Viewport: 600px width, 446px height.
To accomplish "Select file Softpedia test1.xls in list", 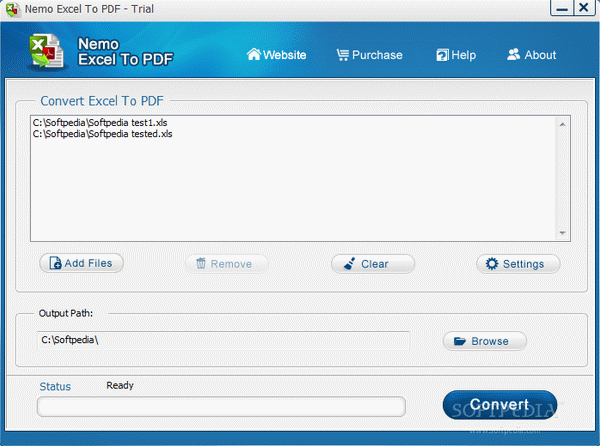I will coord(100,123).
